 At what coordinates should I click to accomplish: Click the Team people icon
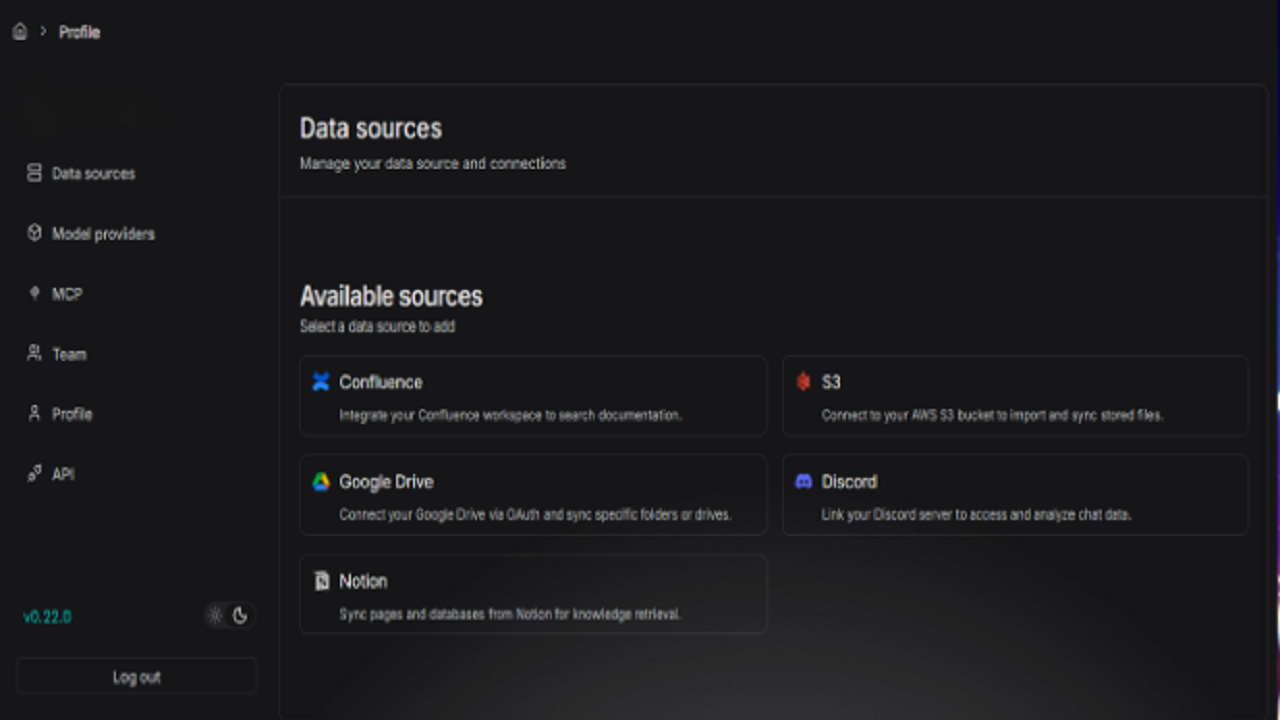(34, 353)
